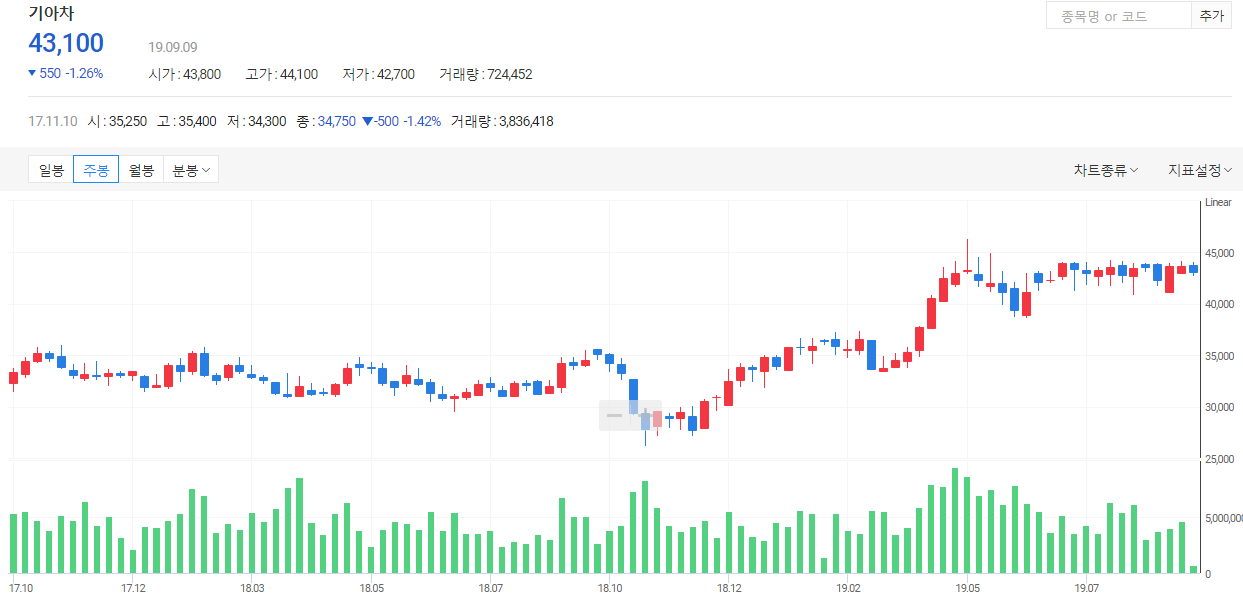Click the 25,000 price axis label
Screen dimensions: 1243x600
tap(1221, 459)
